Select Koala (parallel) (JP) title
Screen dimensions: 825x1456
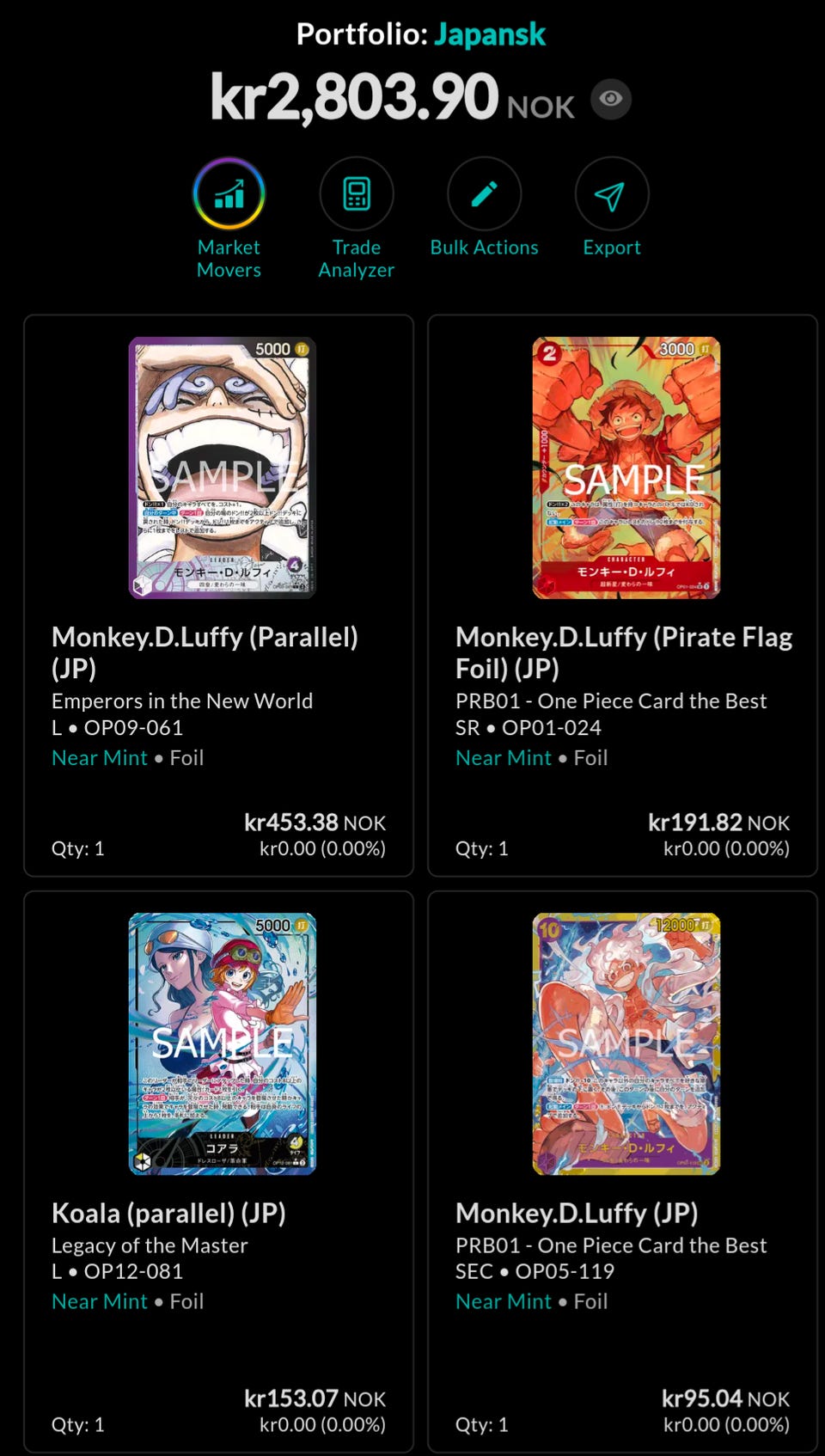(x=168, y=1213)
